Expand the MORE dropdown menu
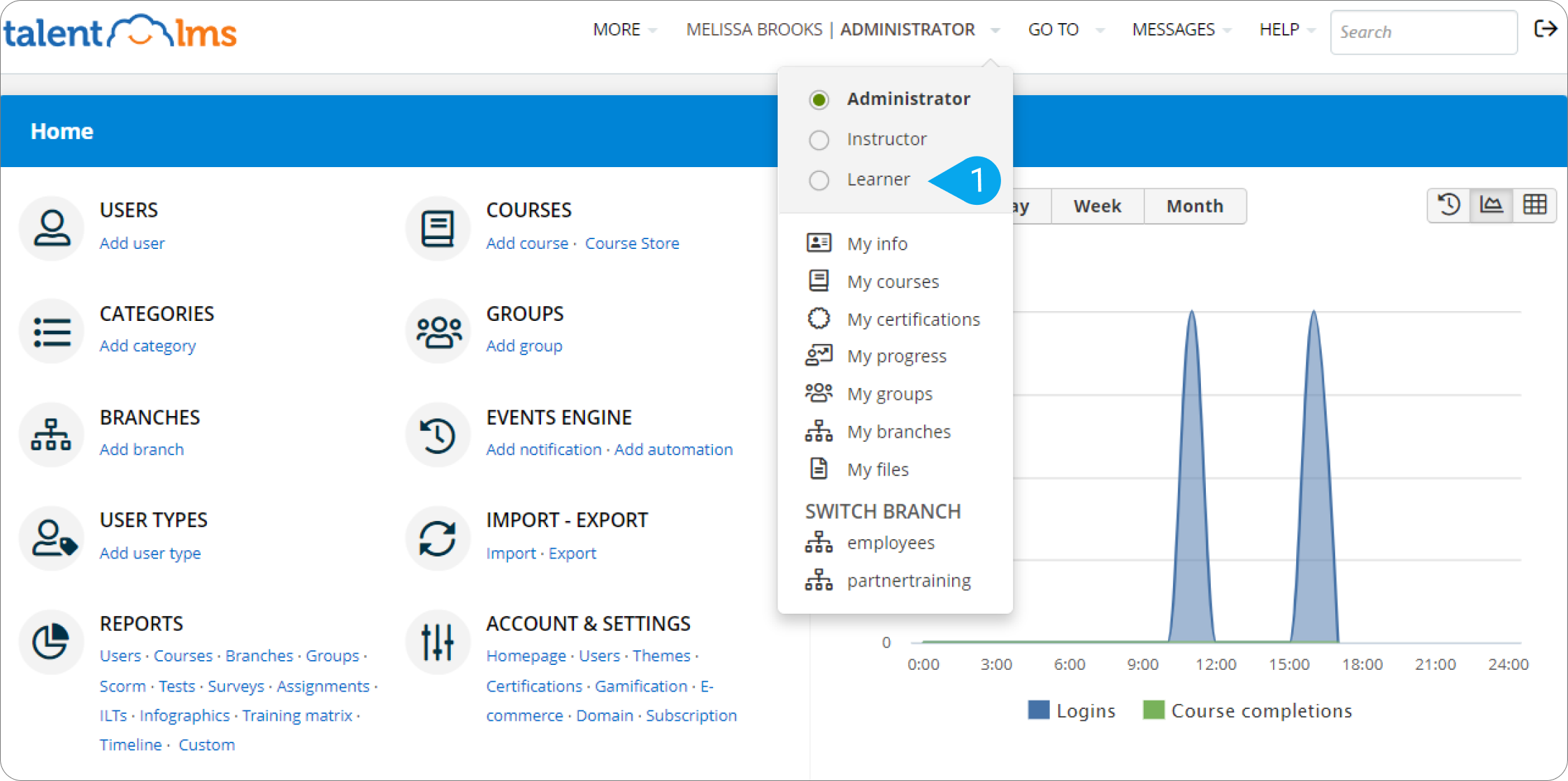The height and width of the screenshot is (781, 1568). tap(624, 29)
